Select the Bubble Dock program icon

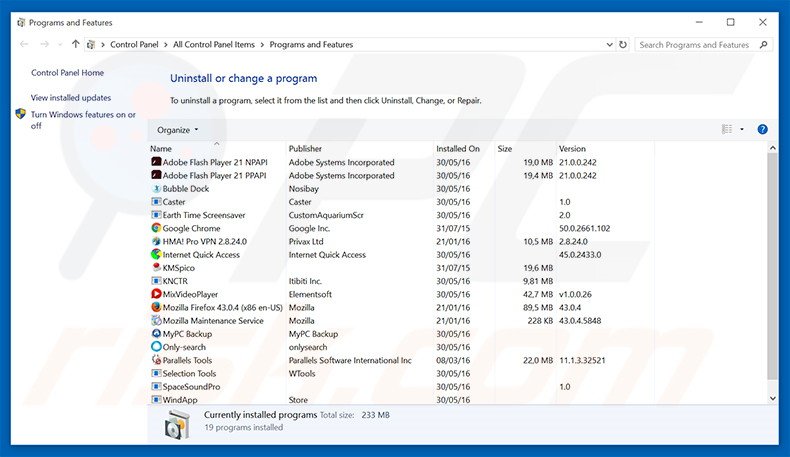pos(156,188)
